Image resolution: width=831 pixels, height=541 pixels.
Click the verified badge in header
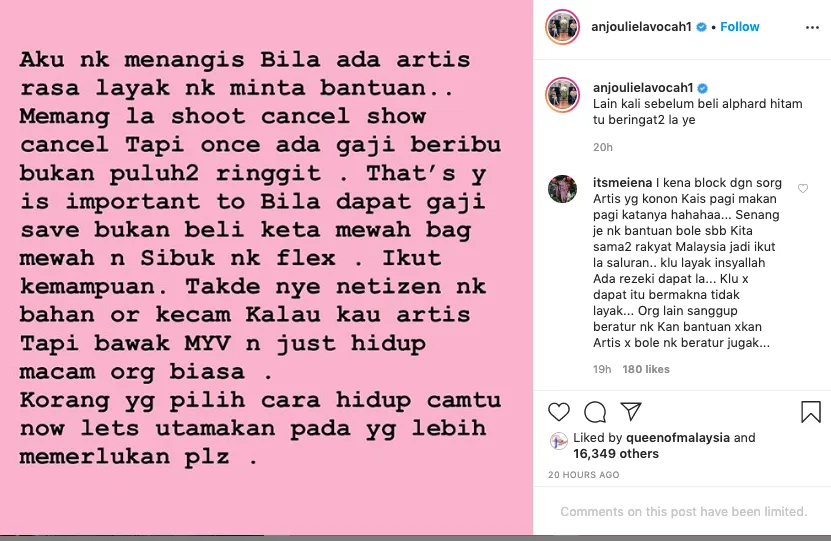701,27
